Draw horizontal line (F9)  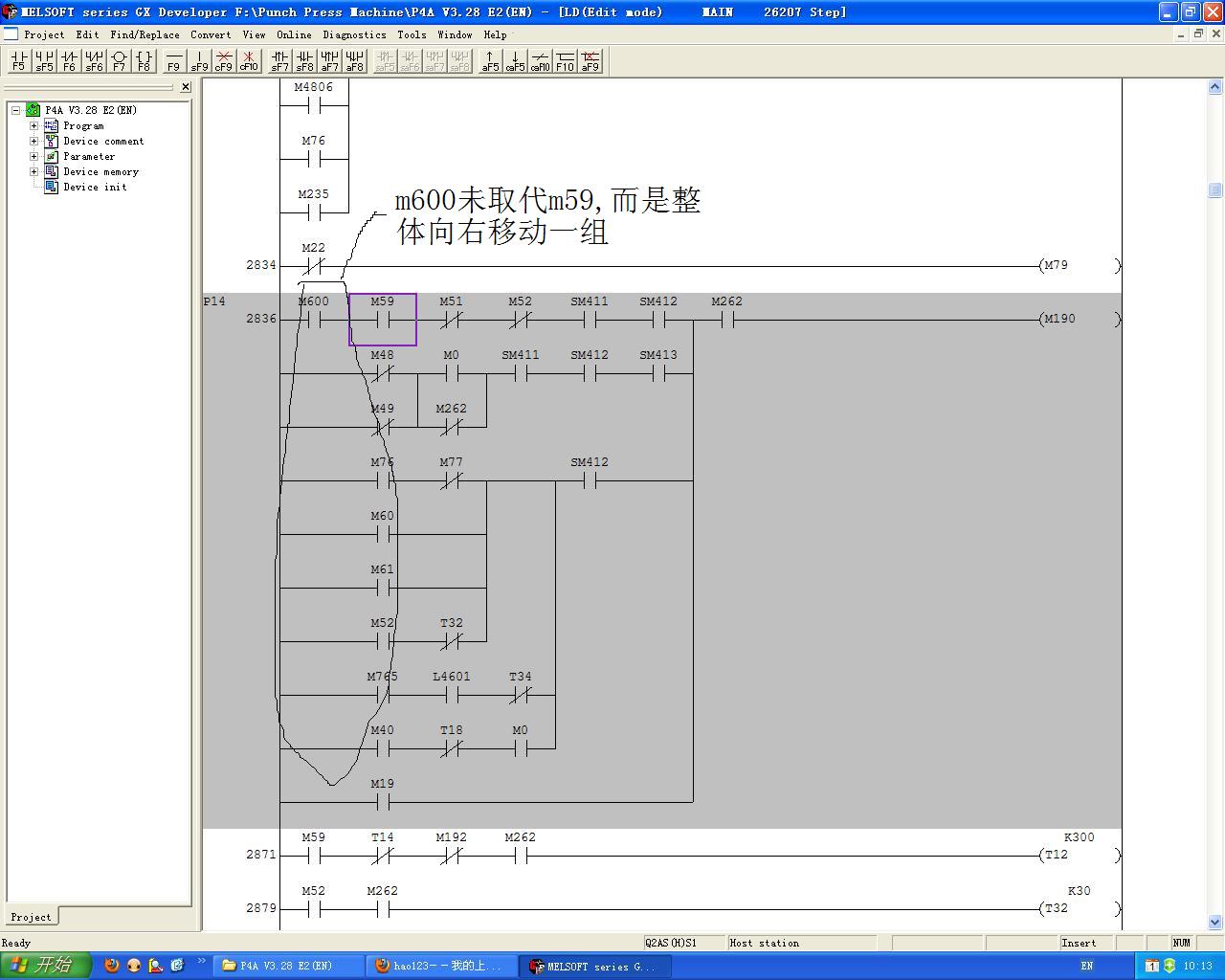point(173,61)
